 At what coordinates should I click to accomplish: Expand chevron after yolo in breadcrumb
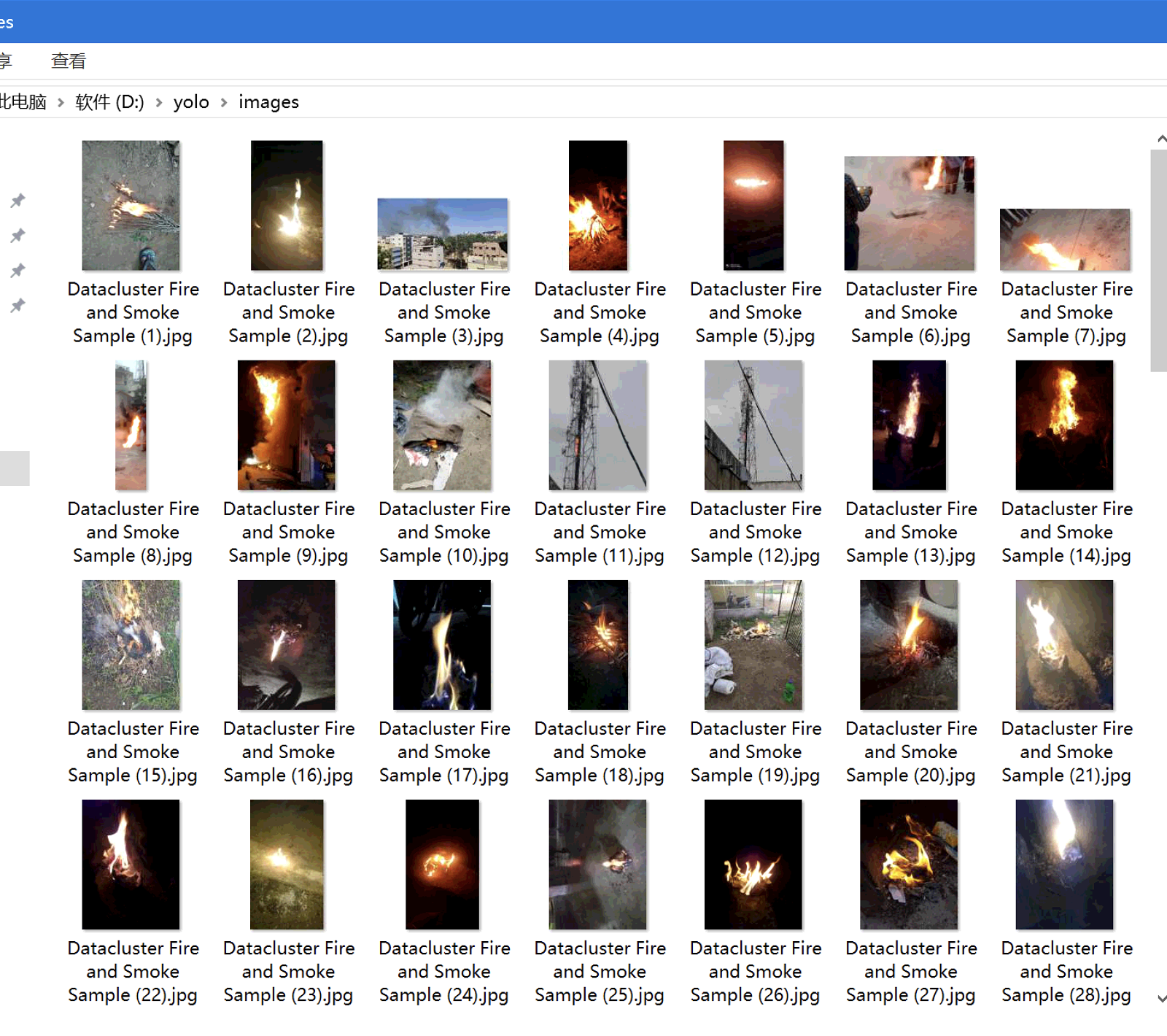(x=224, y=102)
